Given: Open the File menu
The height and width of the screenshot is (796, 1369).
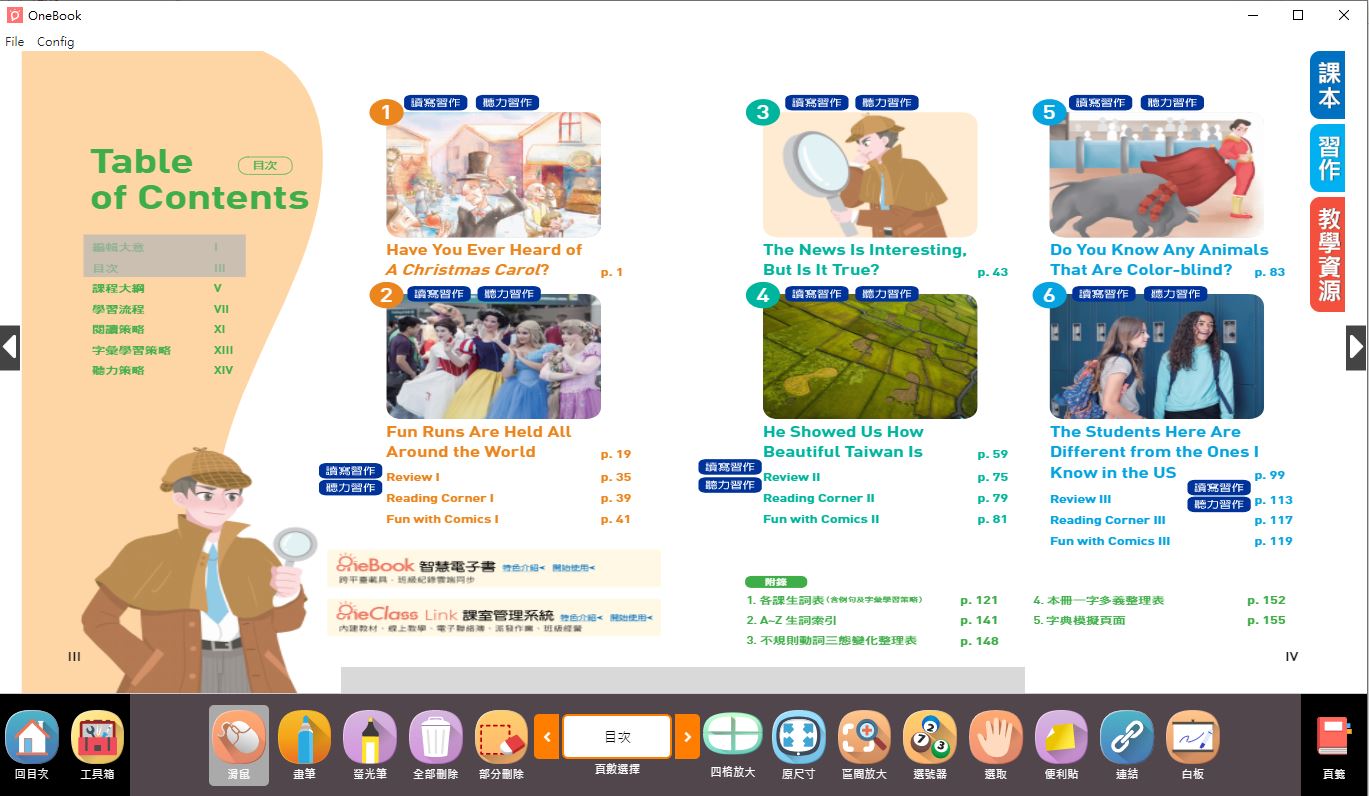Looking at the screenshot, I should click(x=15, y=42).
